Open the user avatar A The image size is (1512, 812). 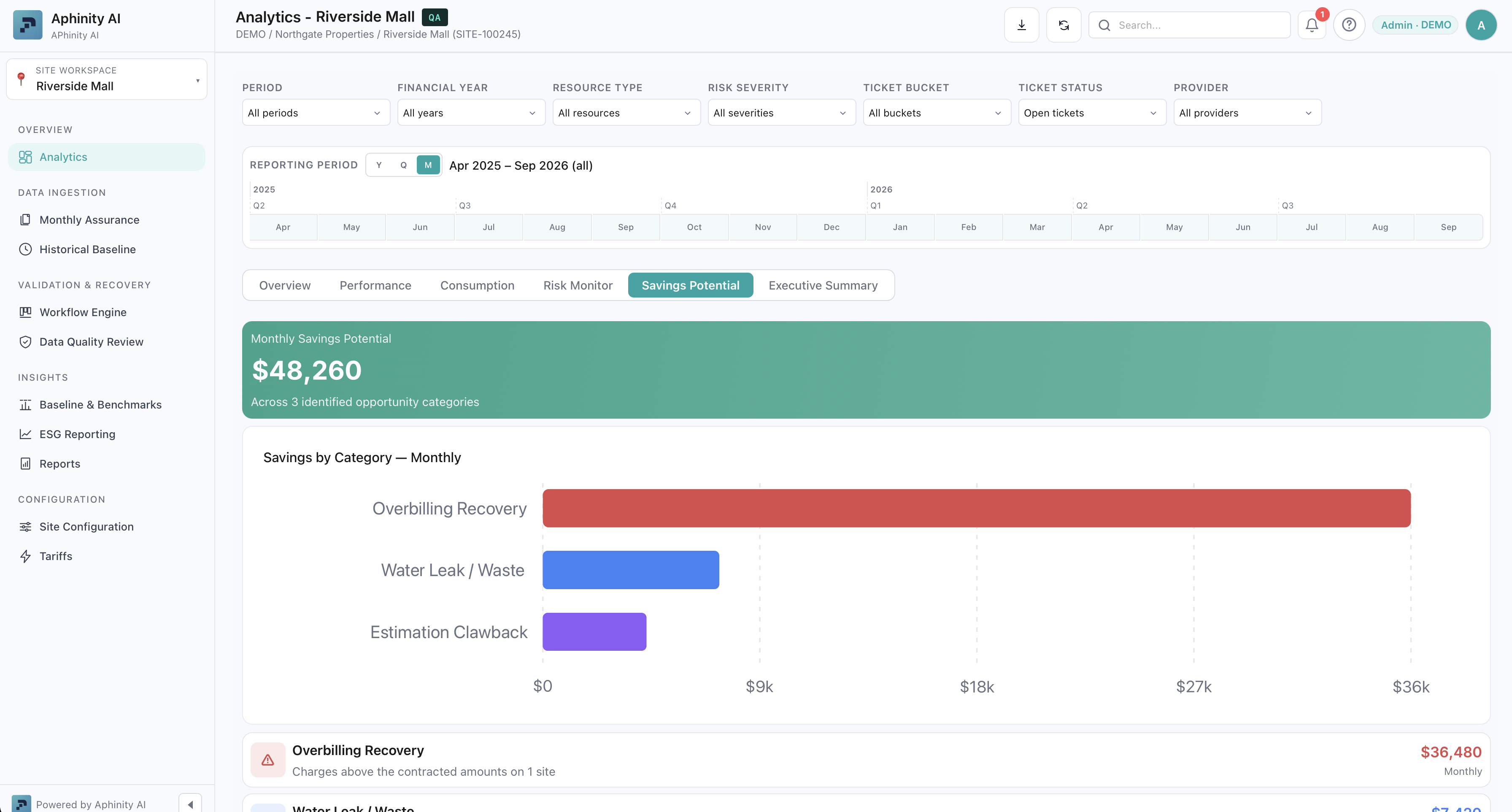click(1481, 24)
